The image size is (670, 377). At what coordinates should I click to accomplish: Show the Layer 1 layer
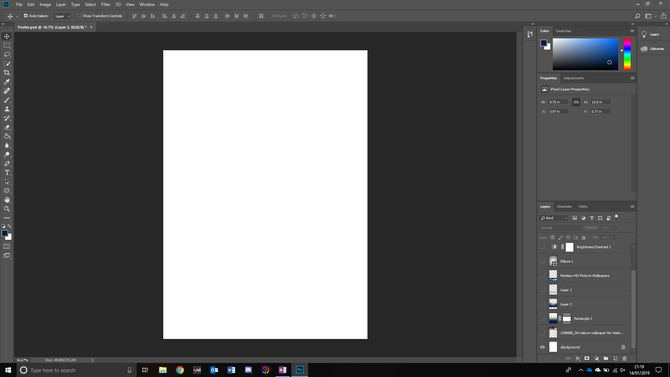[x=543, y=290]
